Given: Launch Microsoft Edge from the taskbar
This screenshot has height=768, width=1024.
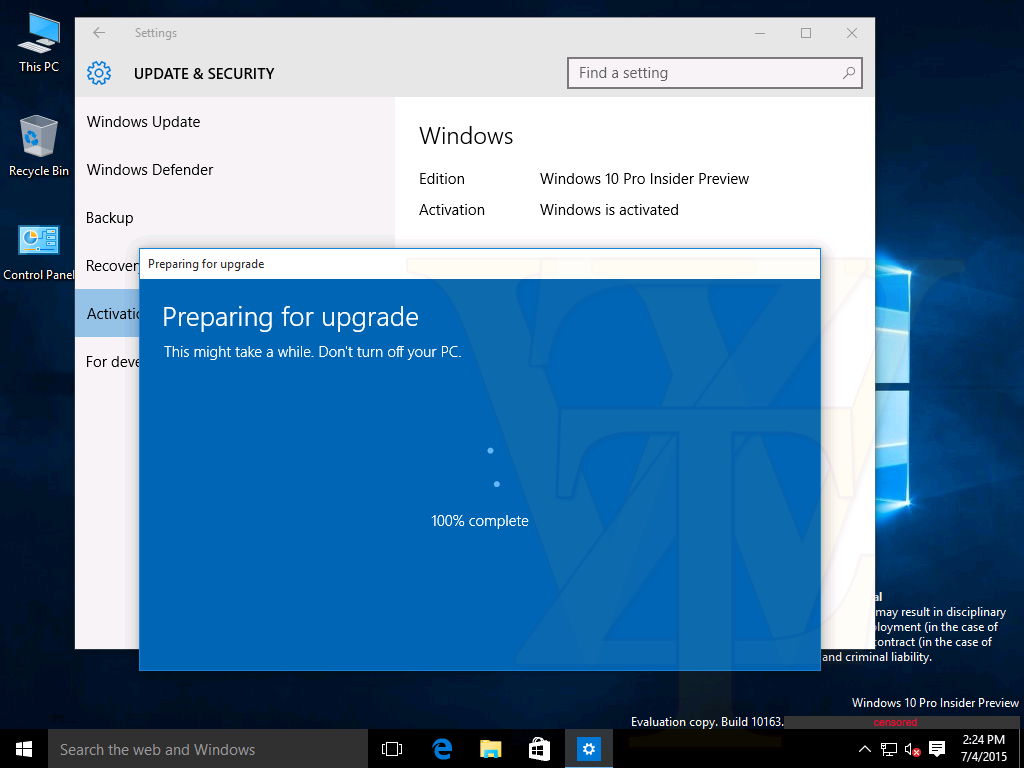Looking at the screenshot, I should [442, 749].
